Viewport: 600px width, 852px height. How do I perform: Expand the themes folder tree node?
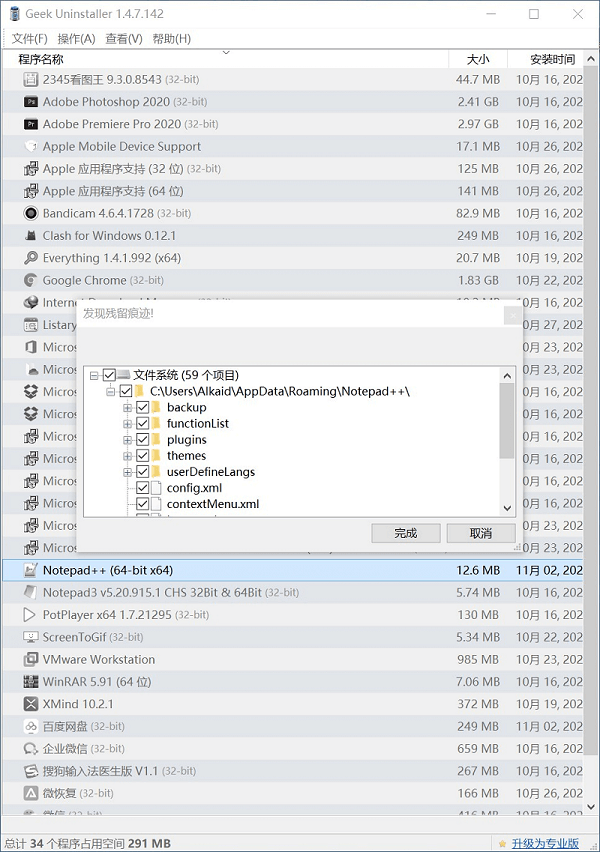point(127,456)
